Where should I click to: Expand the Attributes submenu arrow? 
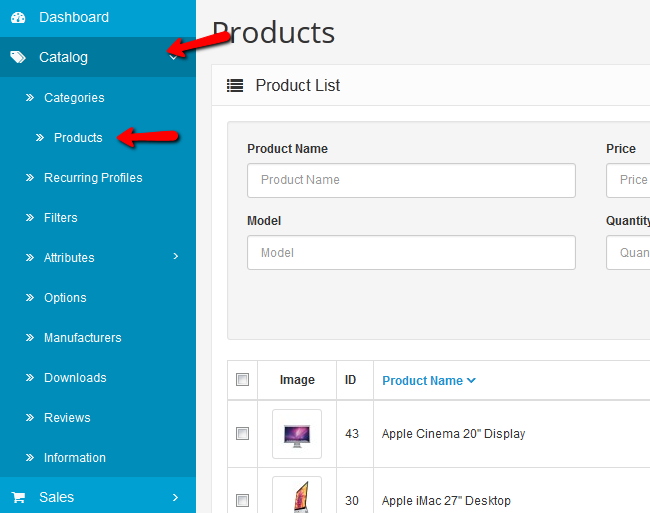(x=176, y=257)
